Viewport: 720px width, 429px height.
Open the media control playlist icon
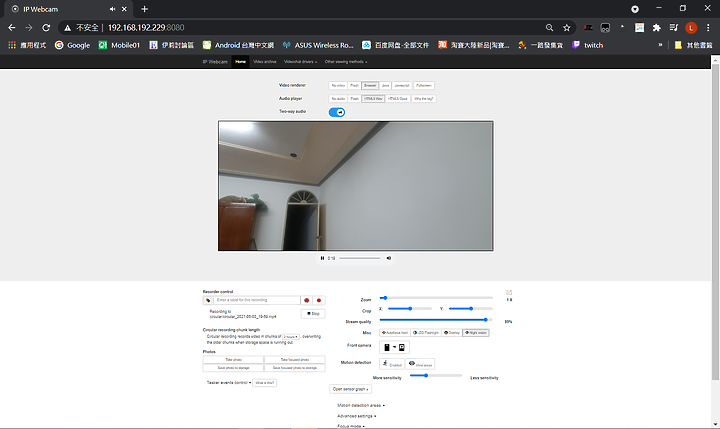point(674,28)
